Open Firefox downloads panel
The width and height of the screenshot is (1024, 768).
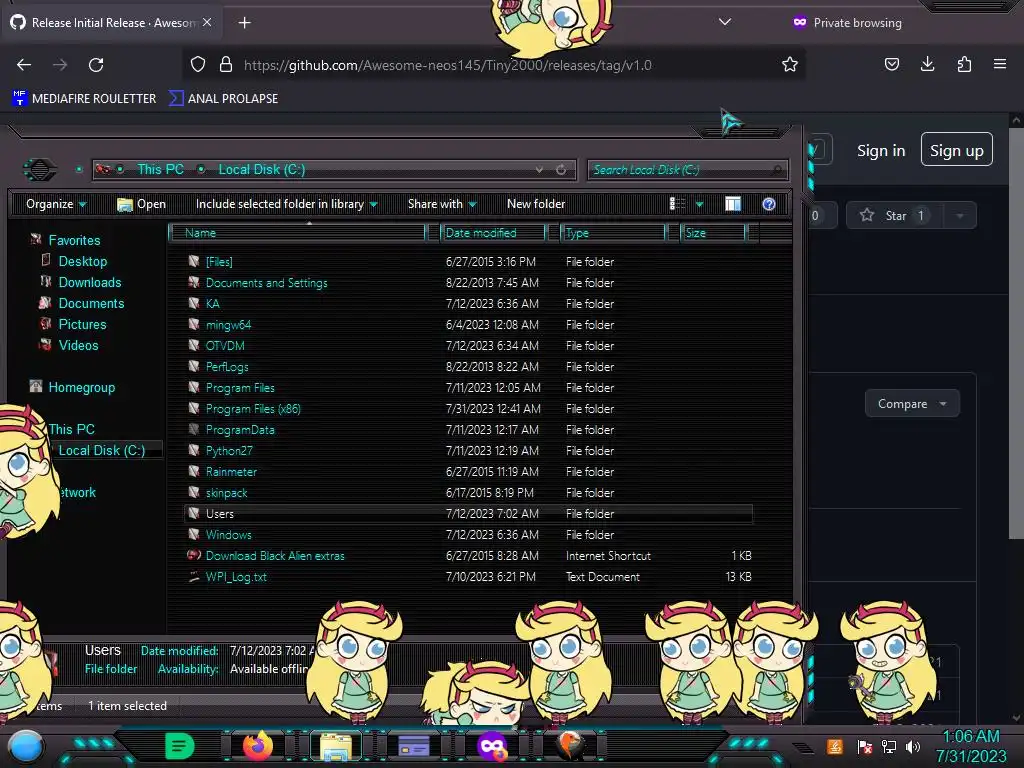click(927, 65)
